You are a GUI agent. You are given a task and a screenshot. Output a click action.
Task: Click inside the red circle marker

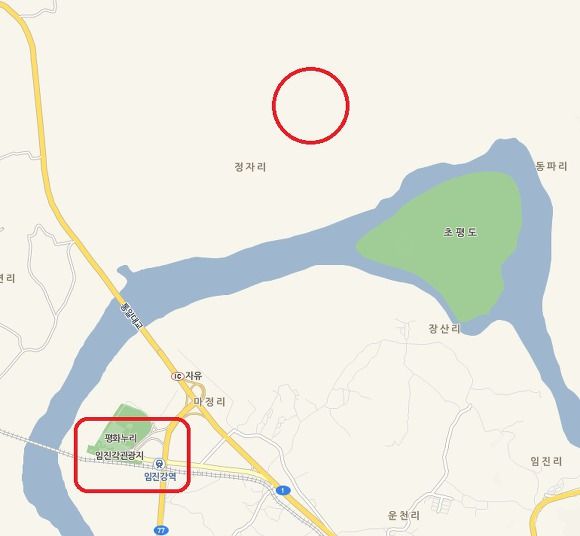pos(311,105)
